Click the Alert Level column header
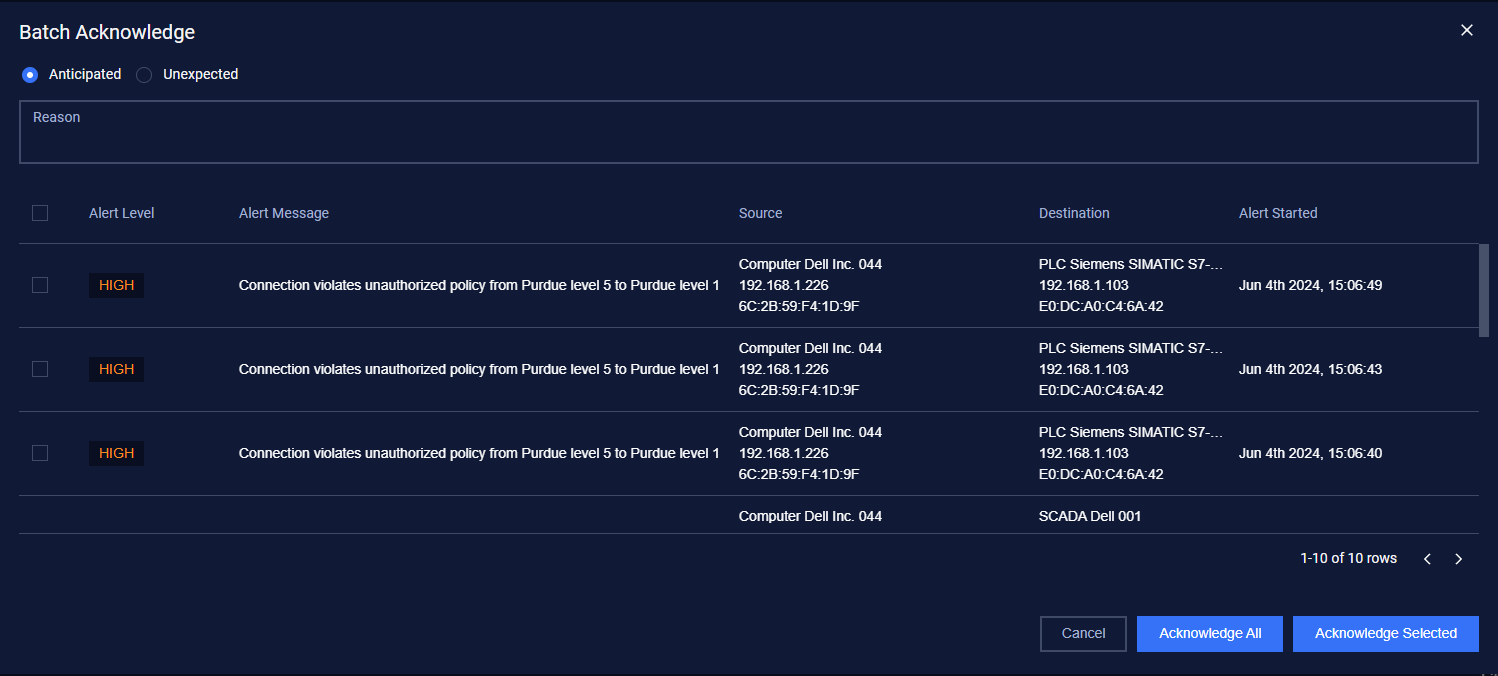This screenshot has width=1498, height=676. pos(121,213)
